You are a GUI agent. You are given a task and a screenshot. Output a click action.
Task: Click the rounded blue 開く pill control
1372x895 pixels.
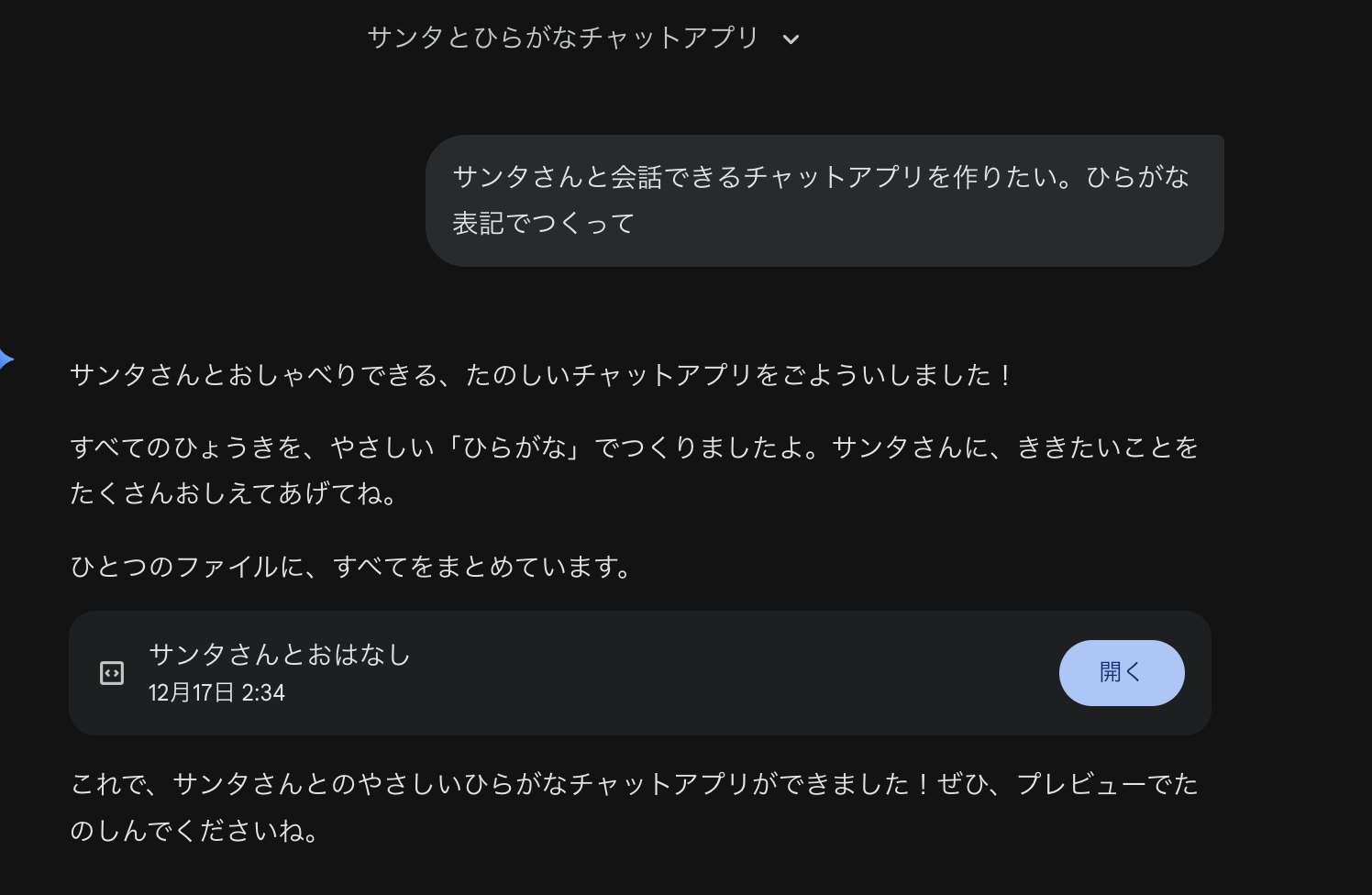point(1121,672)
